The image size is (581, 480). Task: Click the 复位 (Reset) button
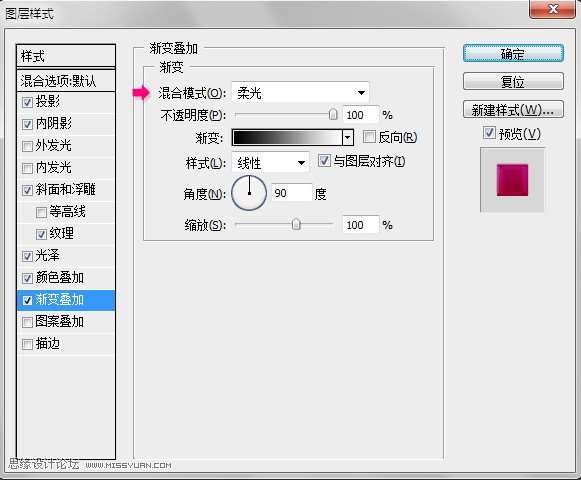click(513, 81)
